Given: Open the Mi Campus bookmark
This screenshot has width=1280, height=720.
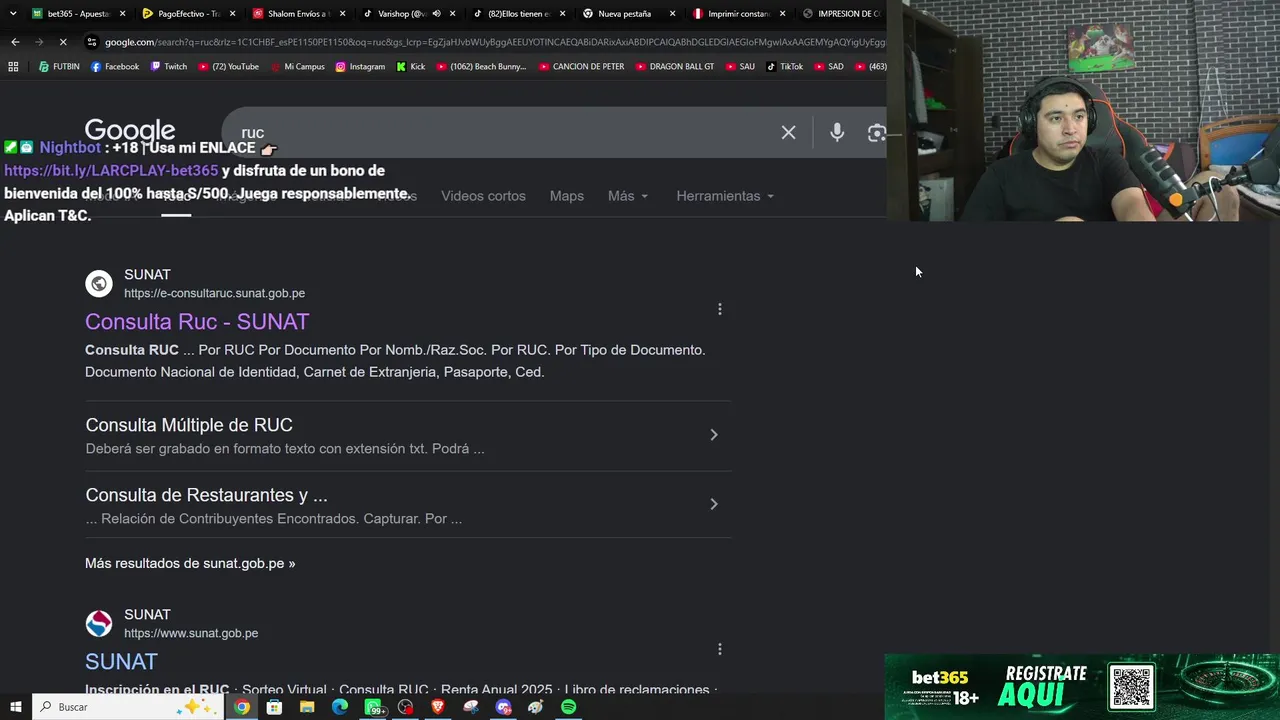Looking at the screenshot, I should tap(297, 67).
